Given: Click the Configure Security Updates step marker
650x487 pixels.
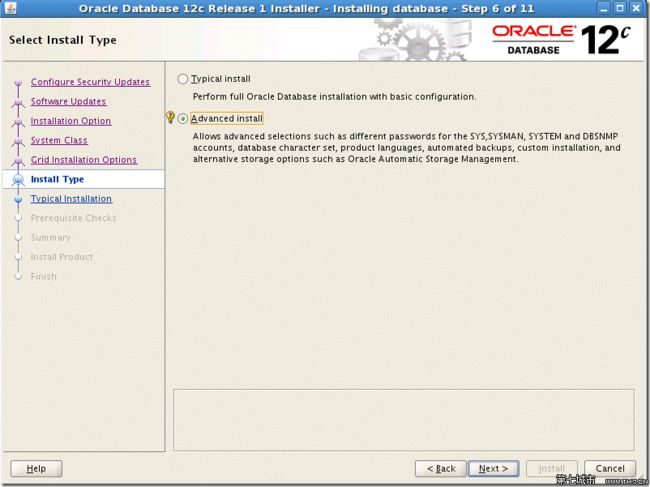Looking at the screenshot, I should tap(18, 82).
